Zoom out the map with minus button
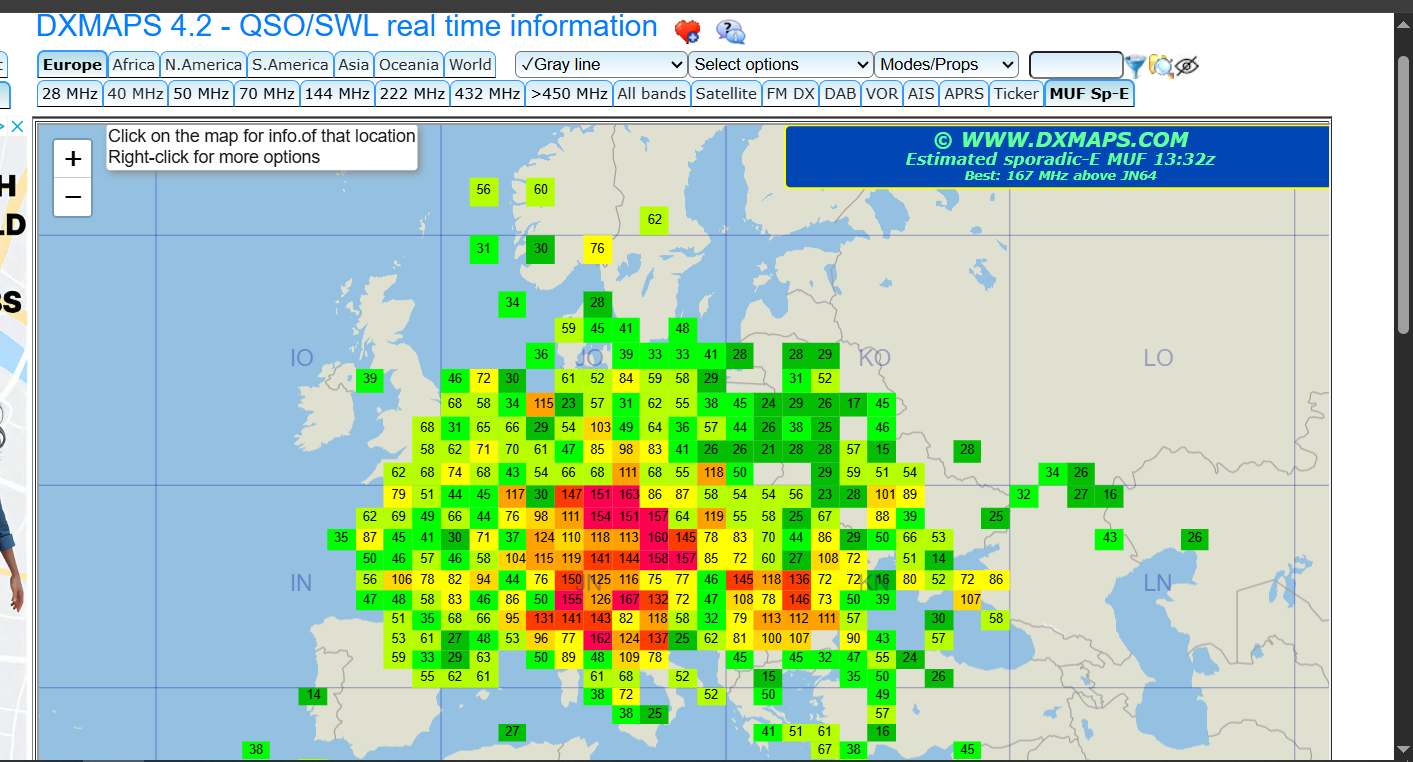Screen dimensions: 1413x762 tap(73, 198)
